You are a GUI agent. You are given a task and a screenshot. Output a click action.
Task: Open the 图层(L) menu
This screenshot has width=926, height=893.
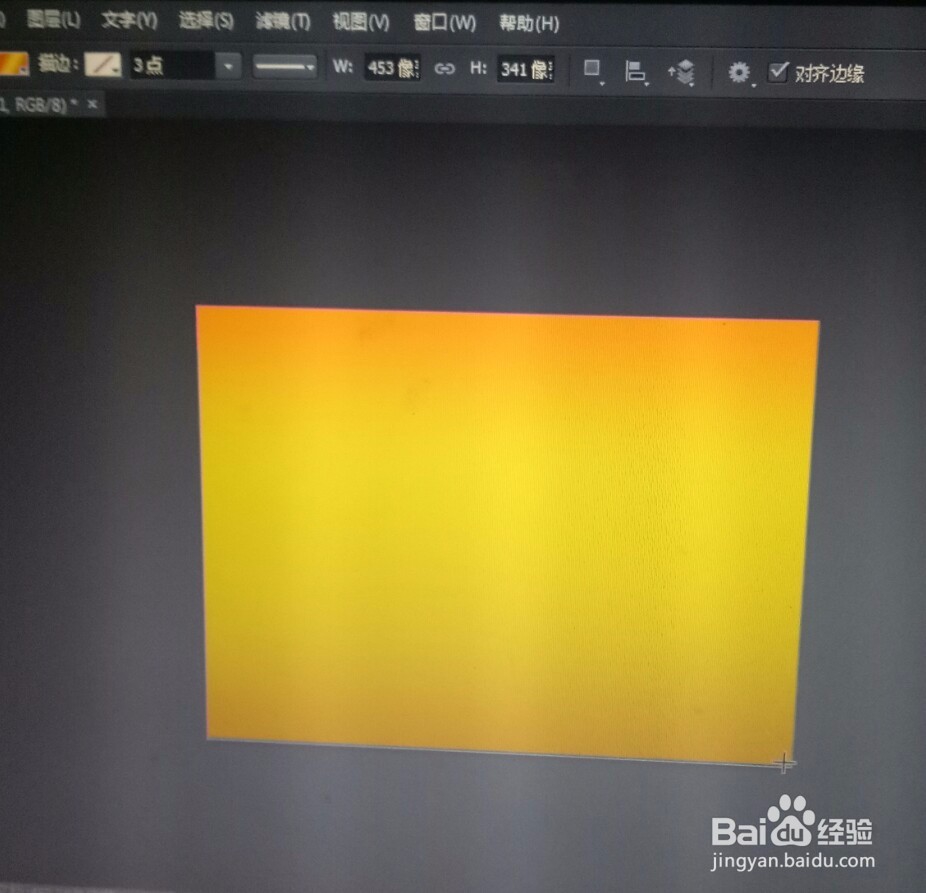[53, 19]
